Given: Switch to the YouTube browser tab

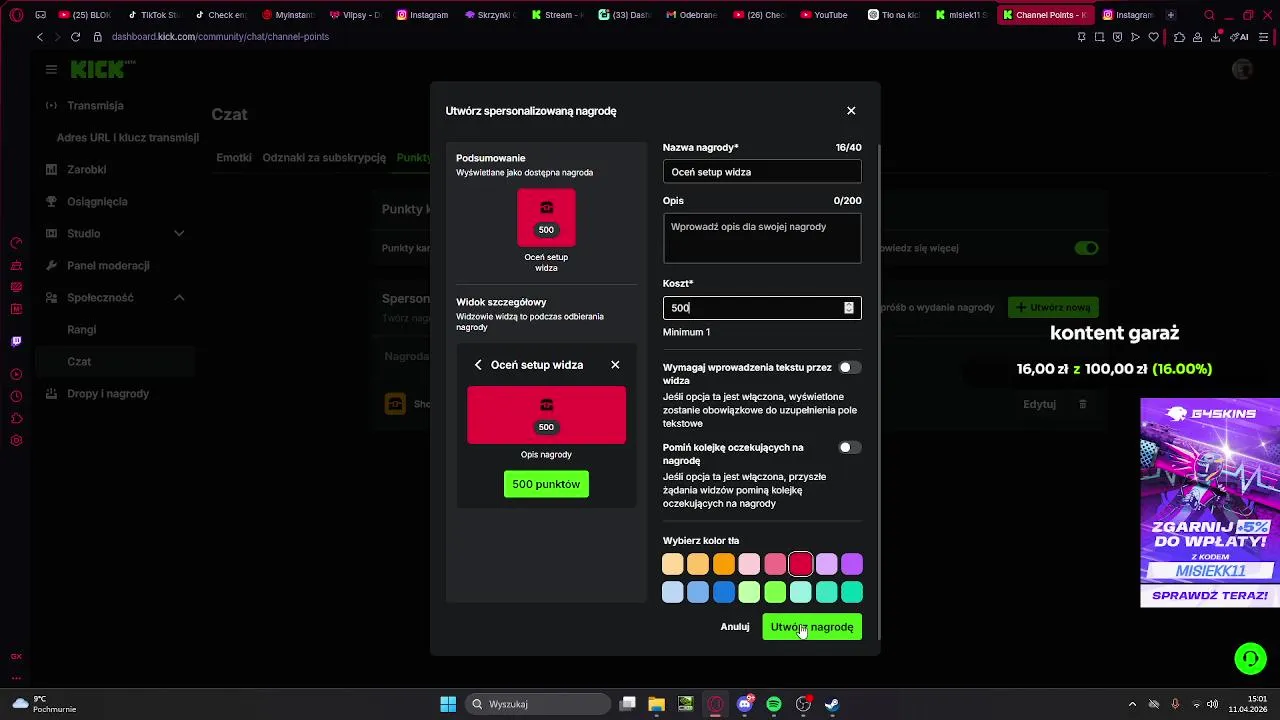Looking at the screenshot, I should point(823,15).
